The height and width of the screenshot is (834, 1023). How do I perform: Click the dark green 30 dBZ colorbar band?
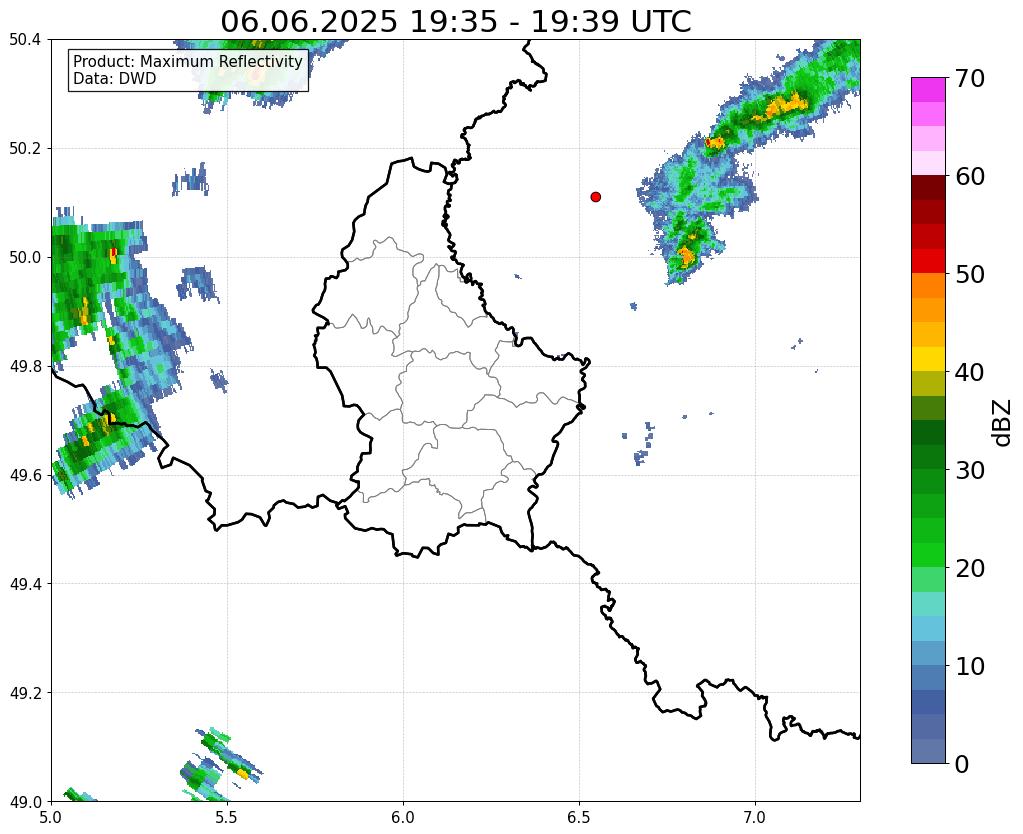tap(928, 457)
